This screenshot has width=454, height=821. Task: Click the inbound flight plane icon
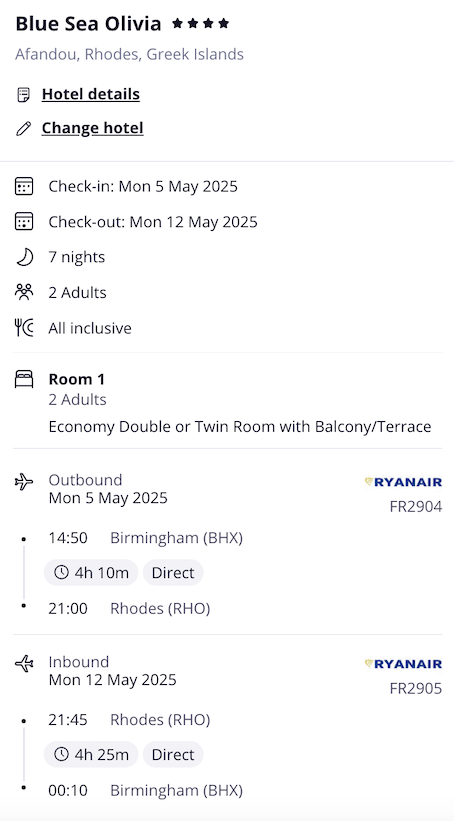[x=24, y=664]
